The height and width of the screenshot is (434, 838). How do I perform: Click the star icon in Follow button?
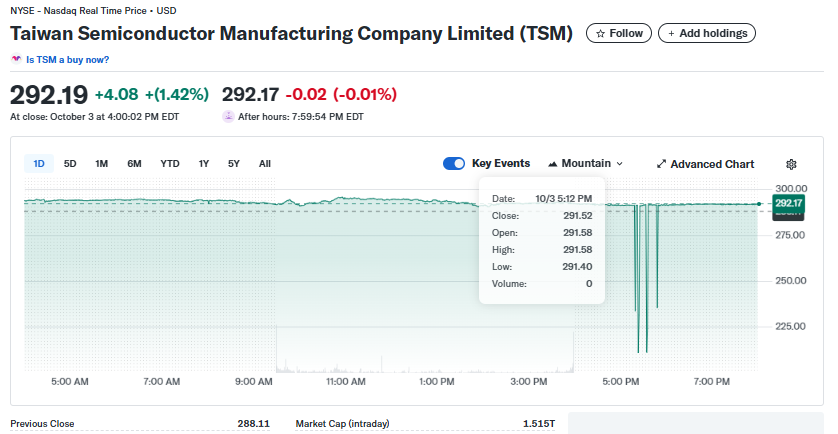click(x=600, y=33)
